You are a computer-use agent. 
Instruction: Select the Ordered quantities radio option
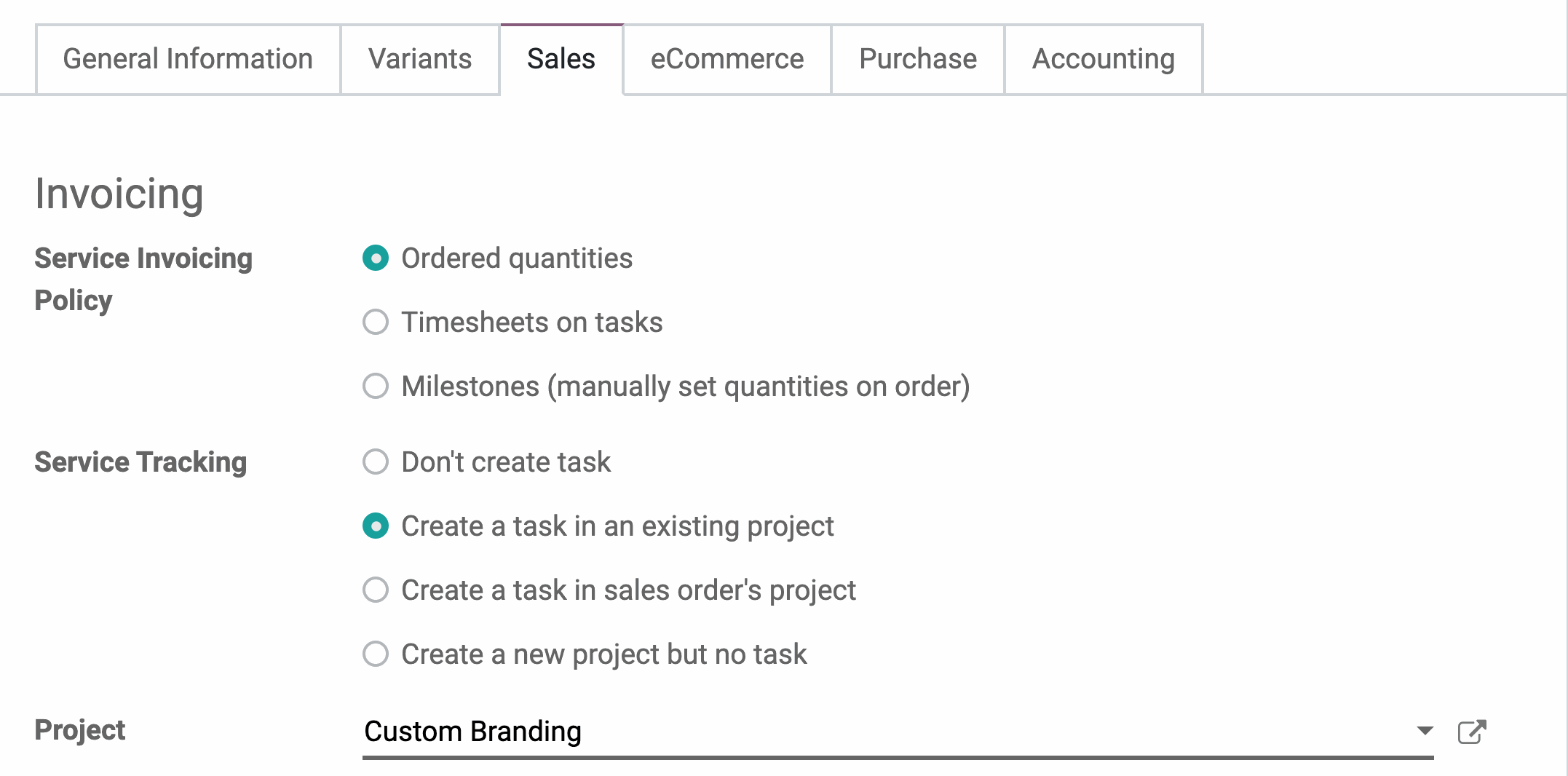click(x=376, y=258)
